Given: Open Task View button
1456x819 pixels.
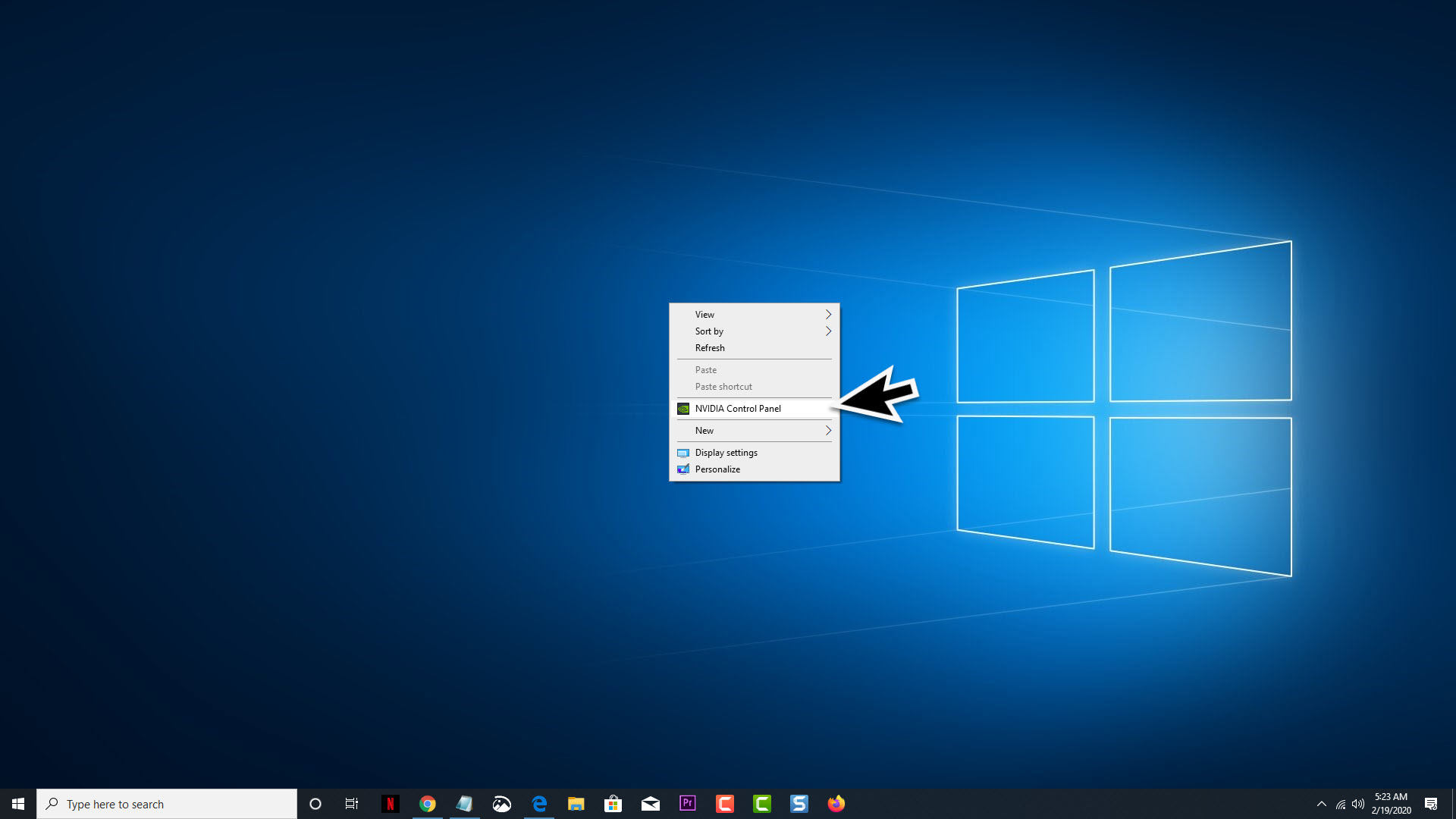Looking at the screenshot, I should coord(352,803).
